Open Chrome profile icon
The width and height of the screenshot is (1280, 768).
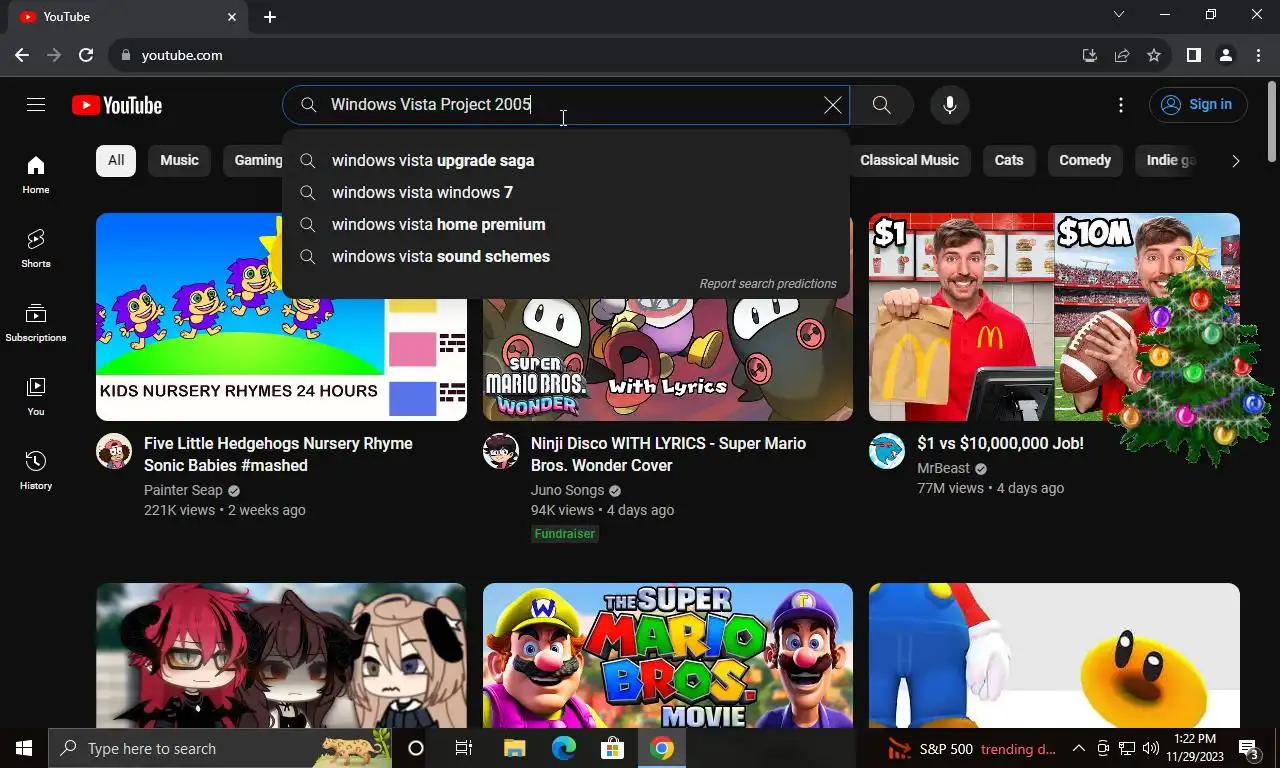tap(1225, 55)
